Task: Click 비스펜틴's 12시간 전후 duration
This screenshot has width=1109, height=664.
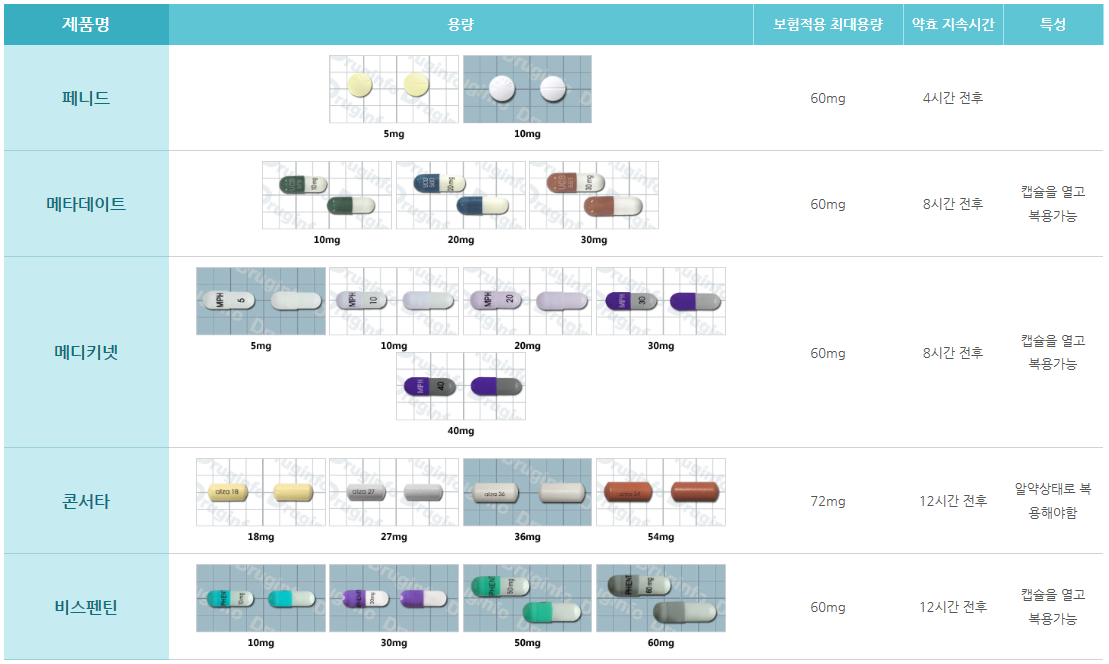Action: click(953, 607)
